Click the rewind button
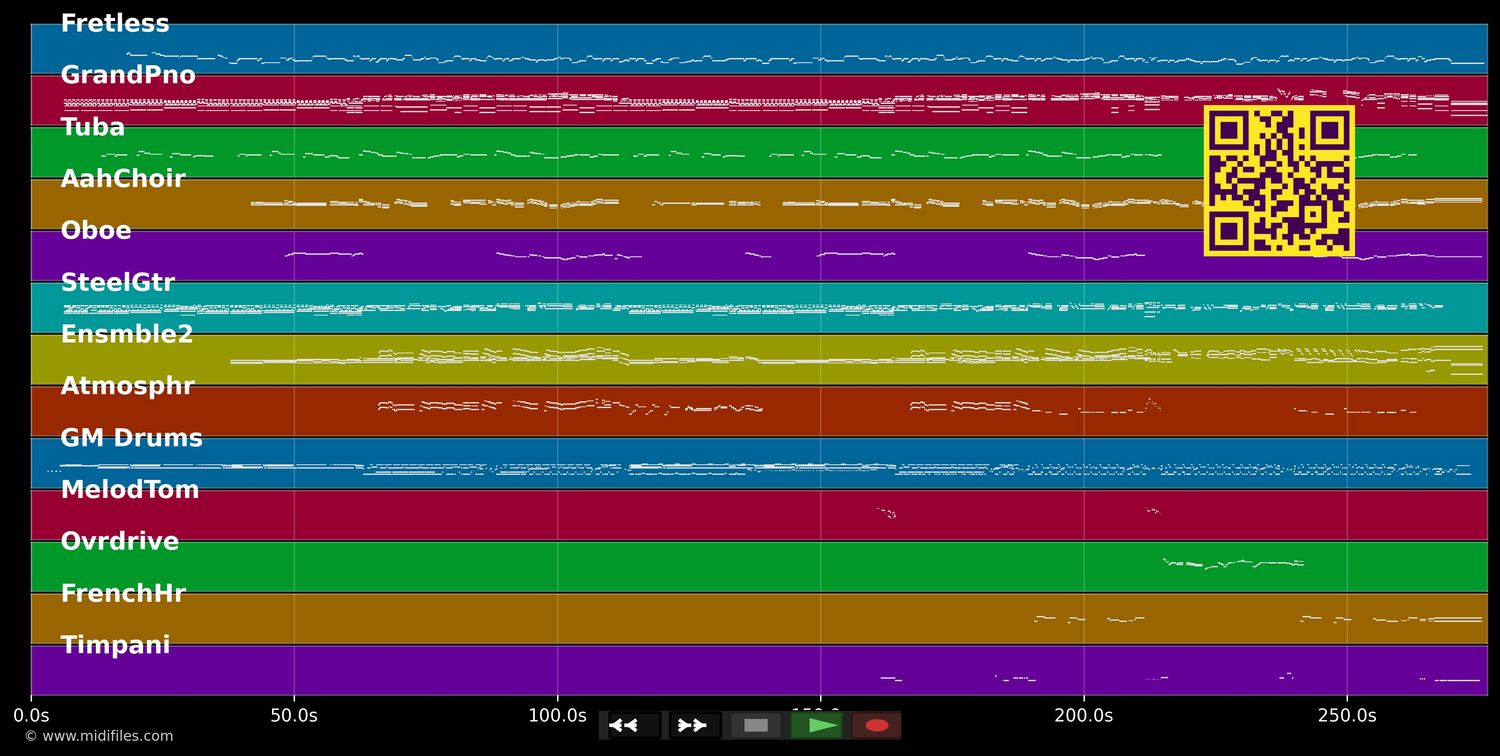This screenshot has width=1500, height=756. click(x=634, y=725)
